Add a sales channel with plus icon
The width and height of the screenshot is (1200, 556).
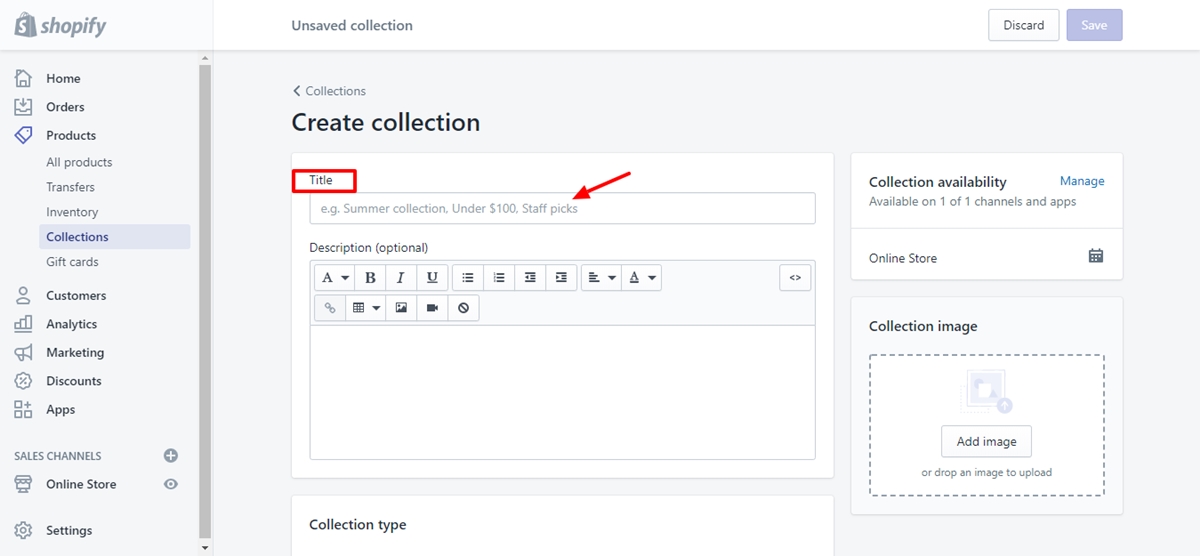click(x=171, y=455)
